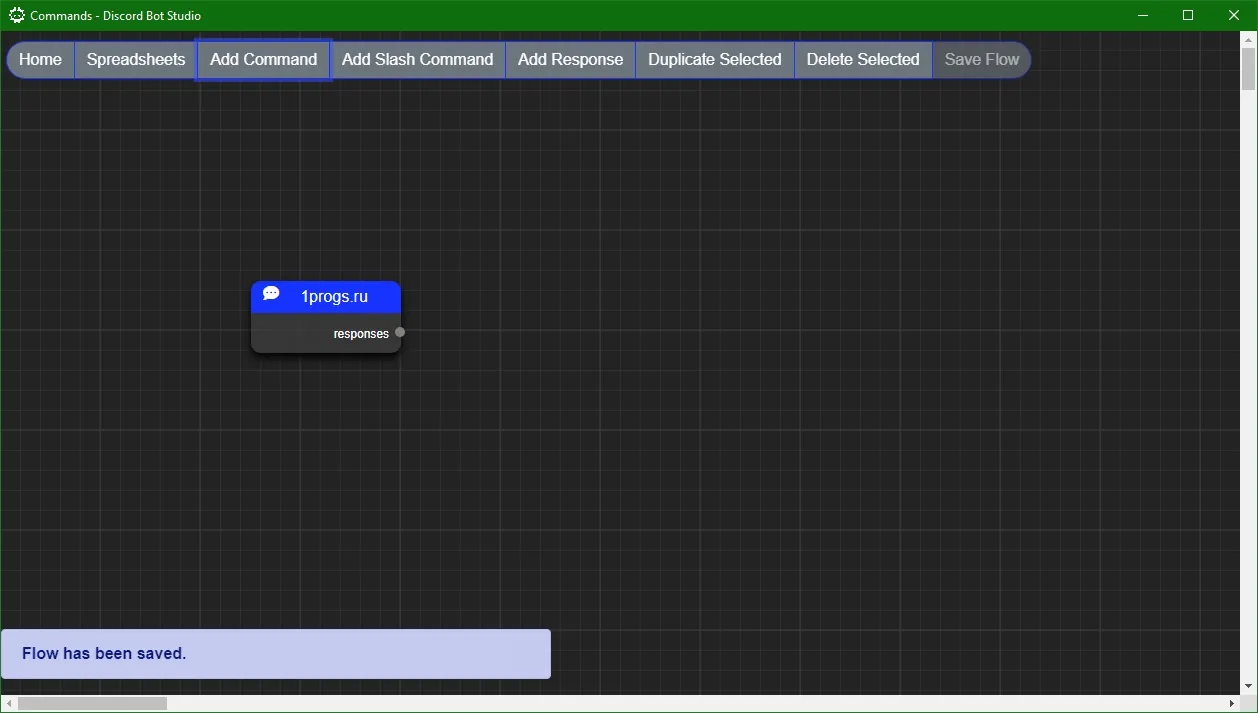This screenshot has width=1258, height=713.
Task: Open the Spreadsheets section
Action: pos(136,59)
